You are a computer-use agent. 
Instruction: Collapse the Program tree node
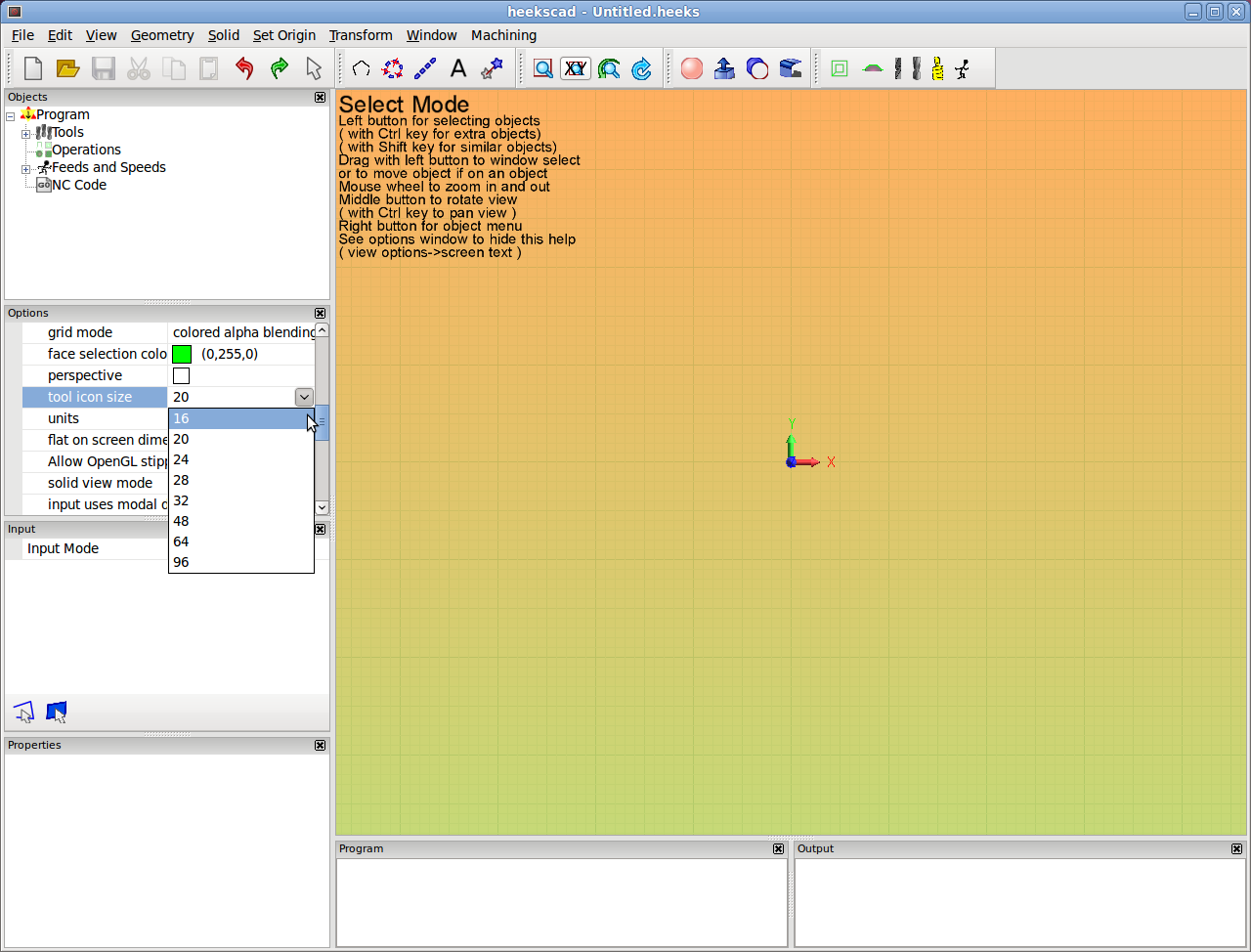click(x=11, y=116)
